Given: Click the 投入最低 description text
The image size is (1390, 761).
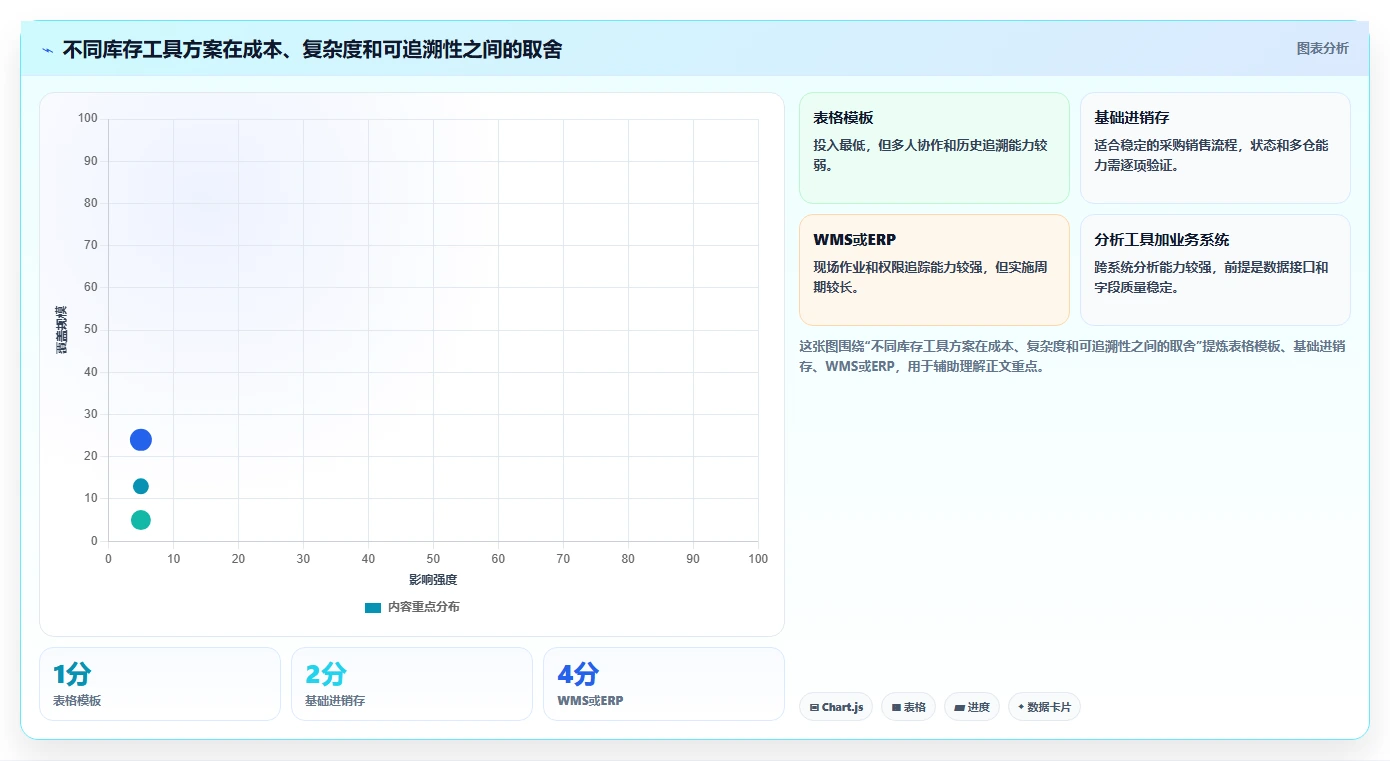Looking at the screenshot, I should pos(931,155).
